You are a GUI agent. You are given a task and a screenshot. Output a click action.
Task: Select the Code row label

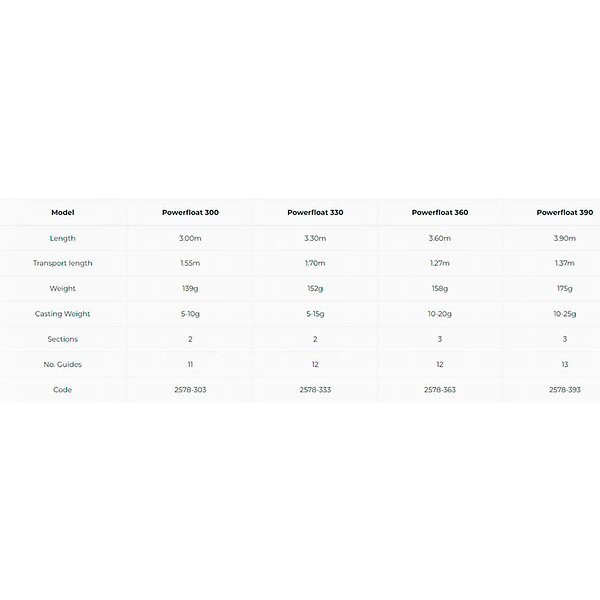pyautogui.click(x=63, y=389)
